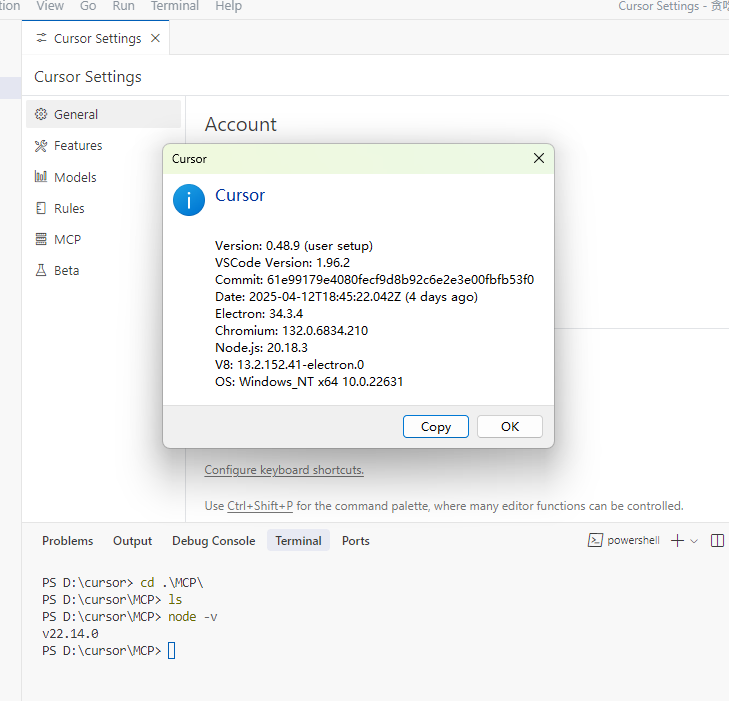
Task: Open the View menu
Action: (50, 6)
